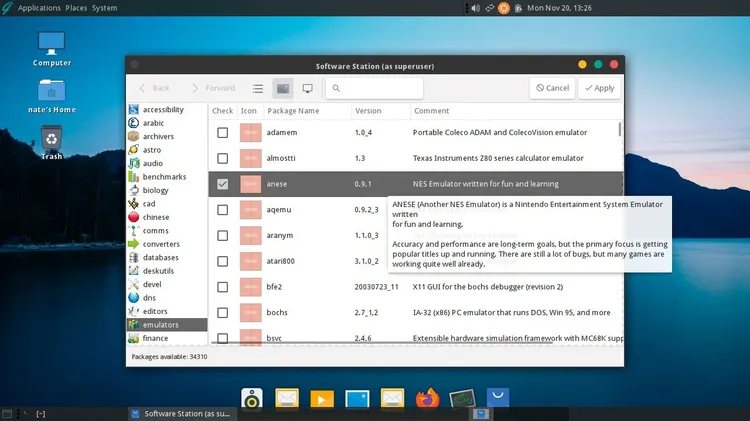This screenshot has width=750, height=421.
Task: Check the bsvc package checkbox
Action: pyautogui.click(x=222, y=338)
